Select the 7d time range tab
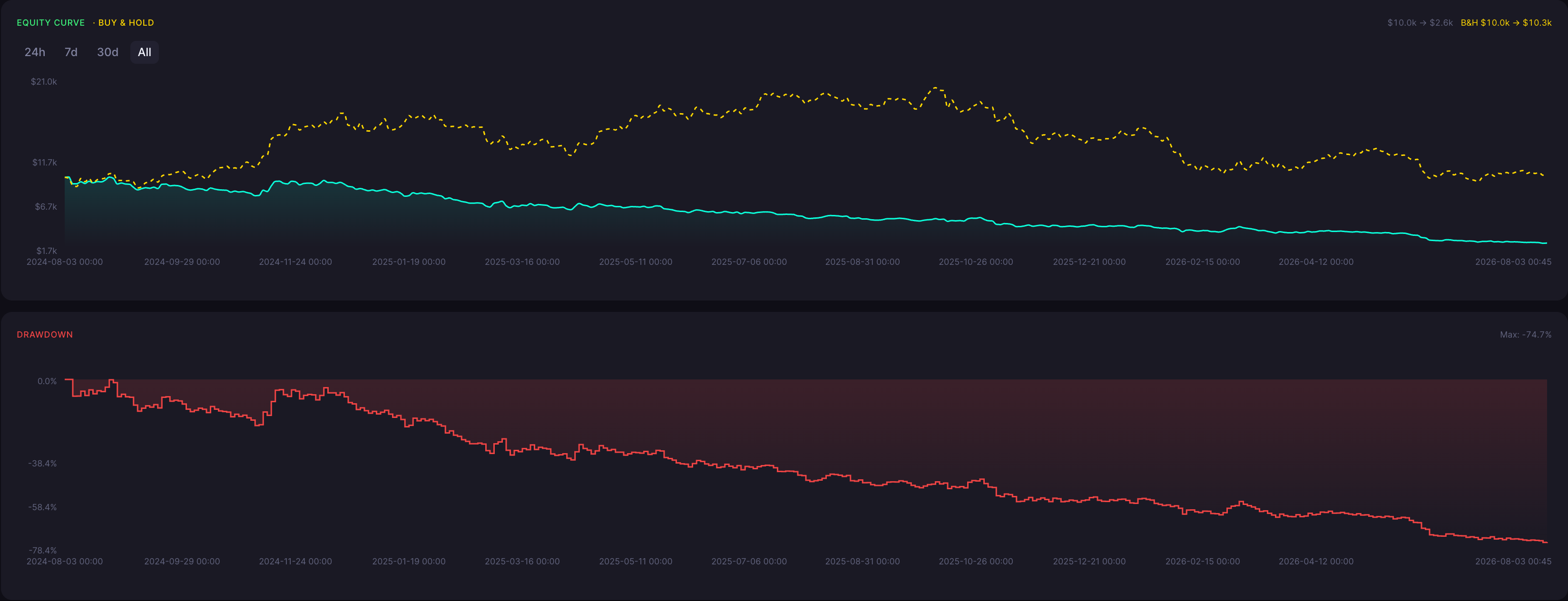The image size is (1568, 601). coord(71,52)
